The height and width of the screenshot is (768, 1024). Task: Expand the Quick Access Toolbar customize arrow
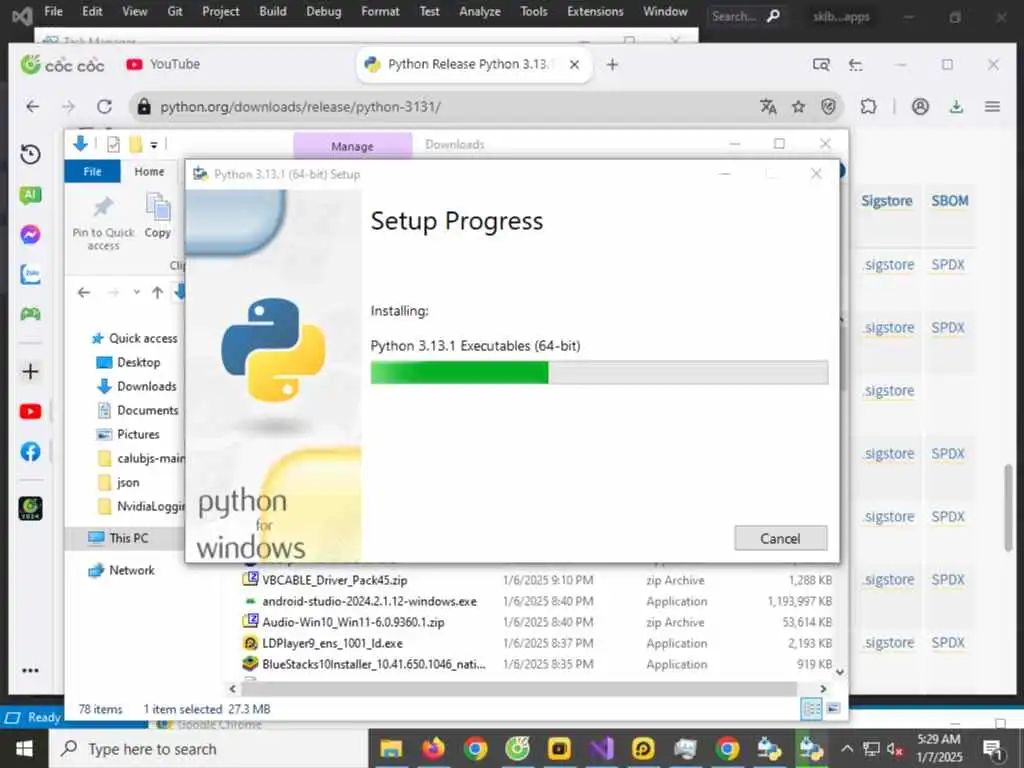coord(154,145)
